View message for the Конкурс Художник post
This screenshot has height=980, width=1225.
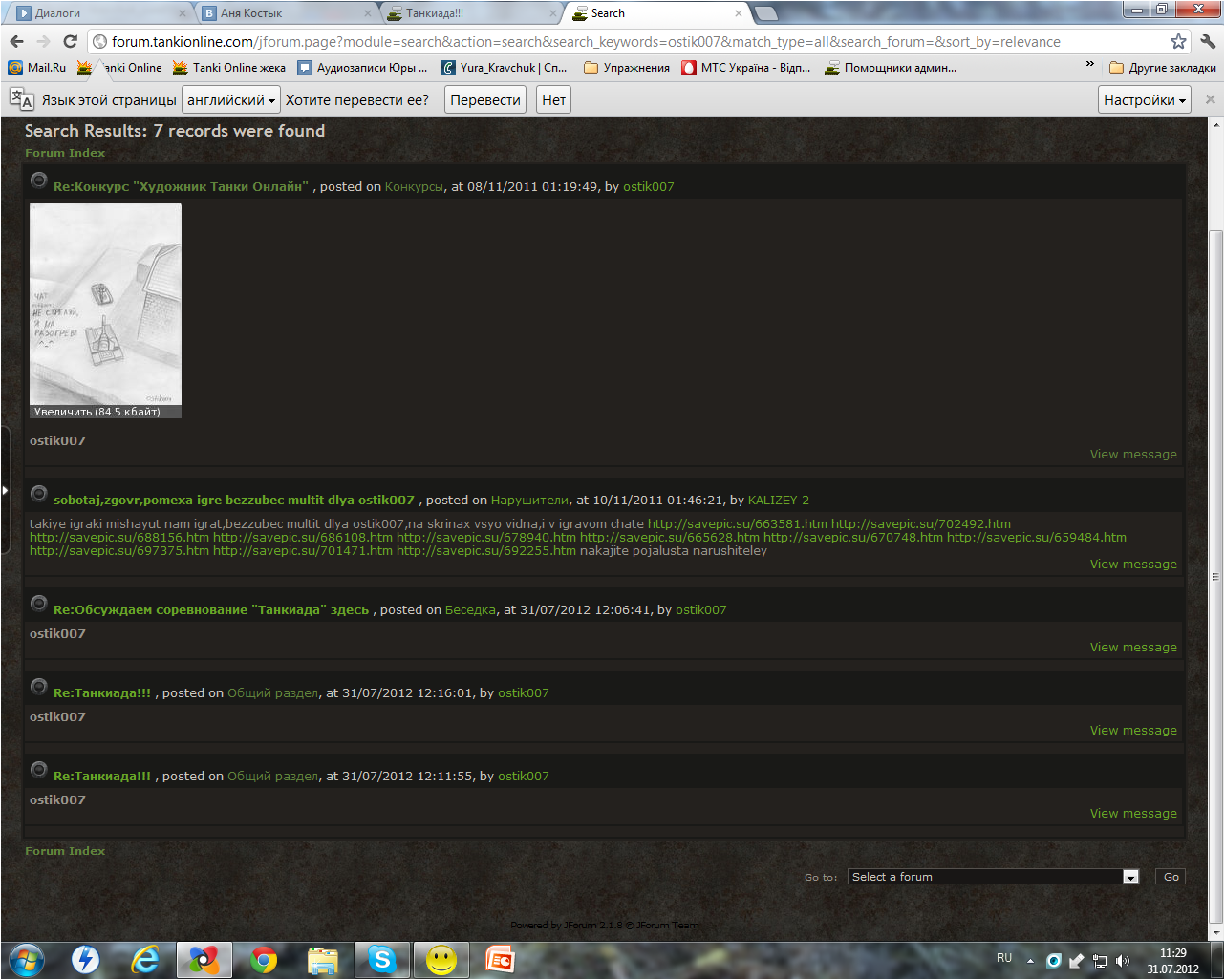point(1133,455)
